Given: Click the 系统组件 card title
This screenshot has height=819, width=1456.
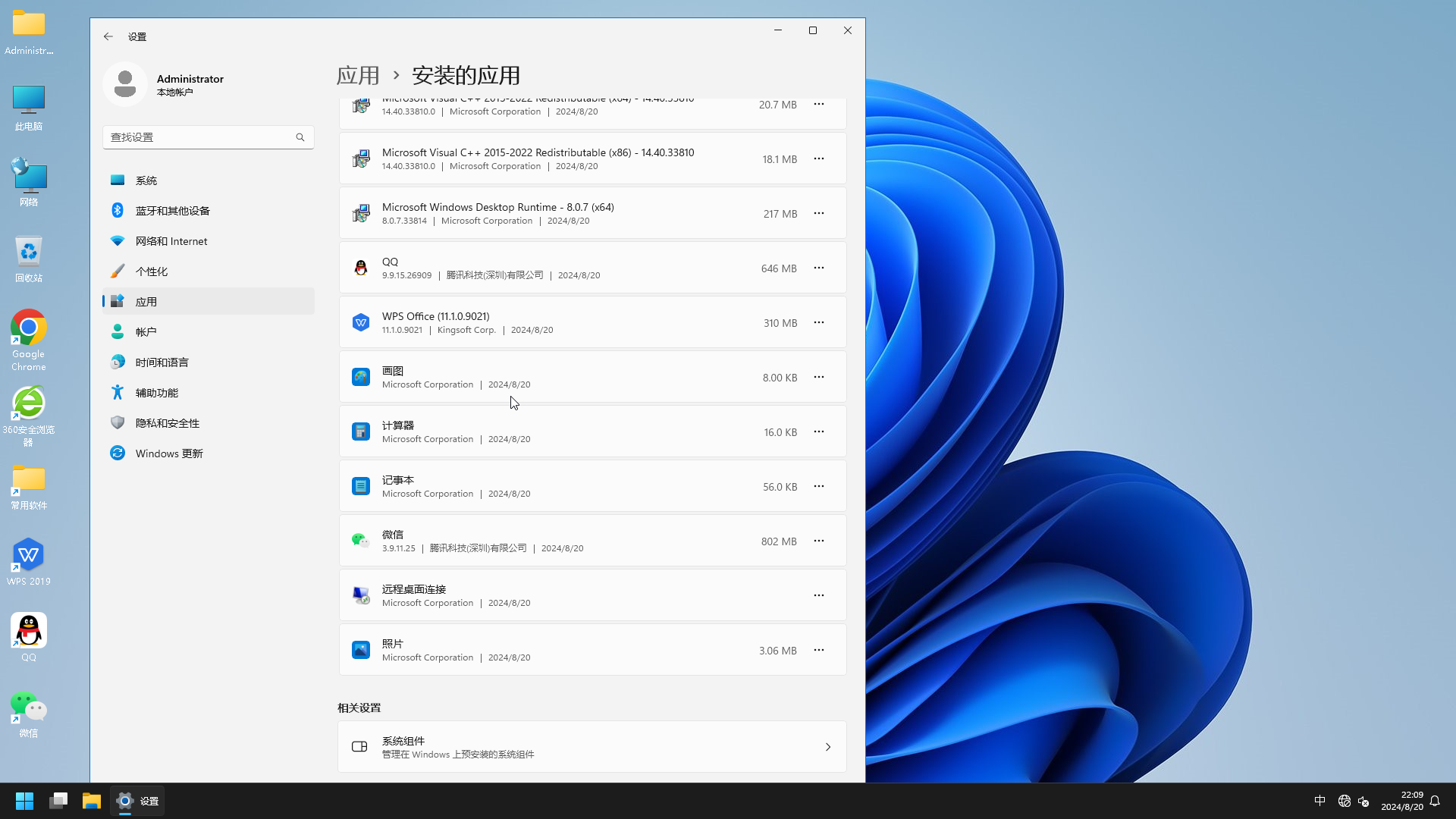Looking at the screenshot, I should point(403,741).
